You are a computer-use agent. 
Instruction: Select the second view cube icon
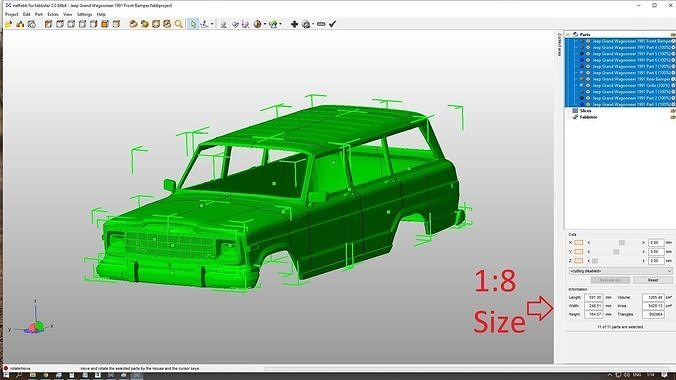coord(59,24)
